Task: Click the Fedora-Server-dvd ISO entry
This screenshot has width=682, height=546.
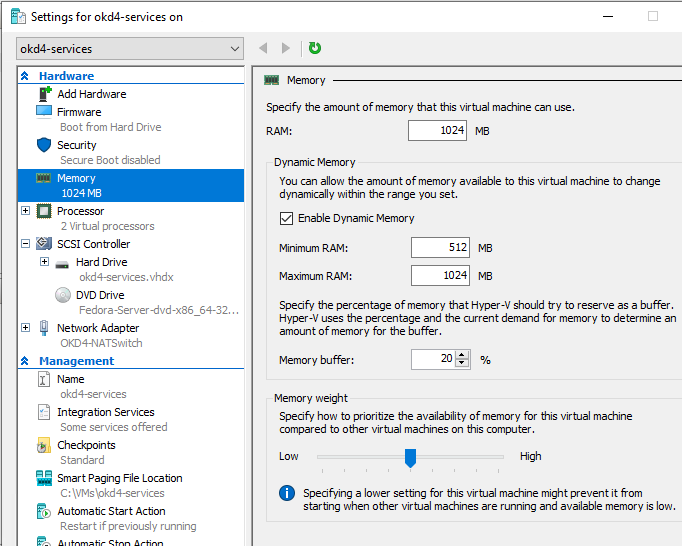Action: (159, 310)
